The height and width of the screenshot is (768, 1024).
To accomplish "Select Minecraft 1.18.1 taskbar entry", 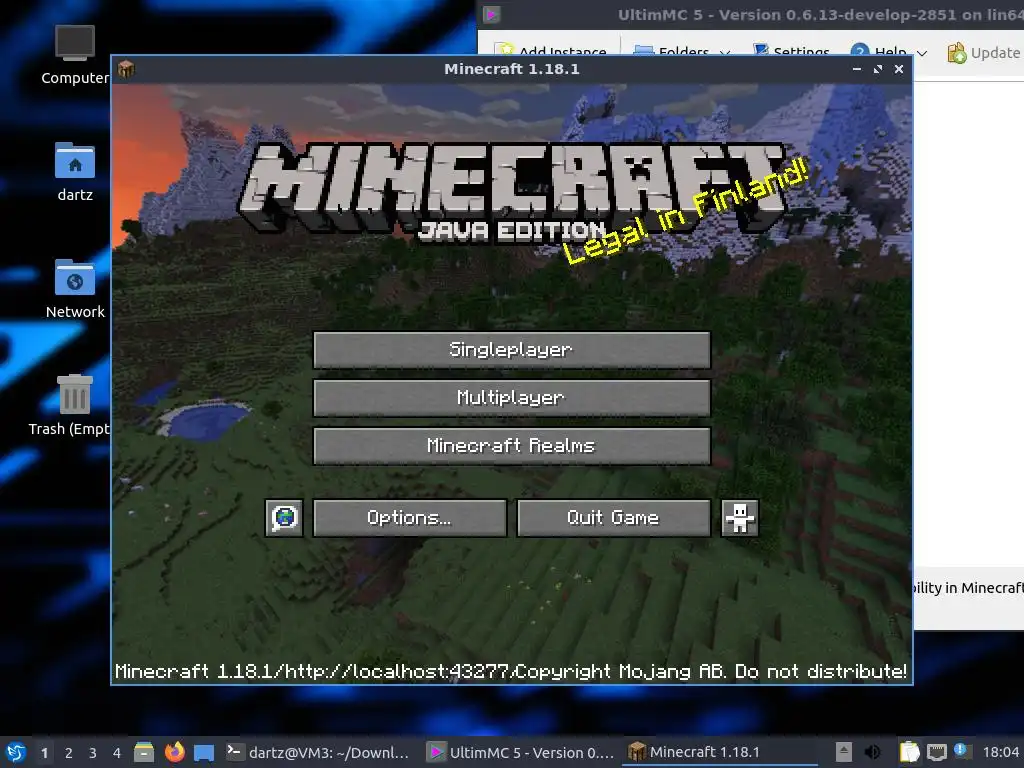I will pos(719,752).
